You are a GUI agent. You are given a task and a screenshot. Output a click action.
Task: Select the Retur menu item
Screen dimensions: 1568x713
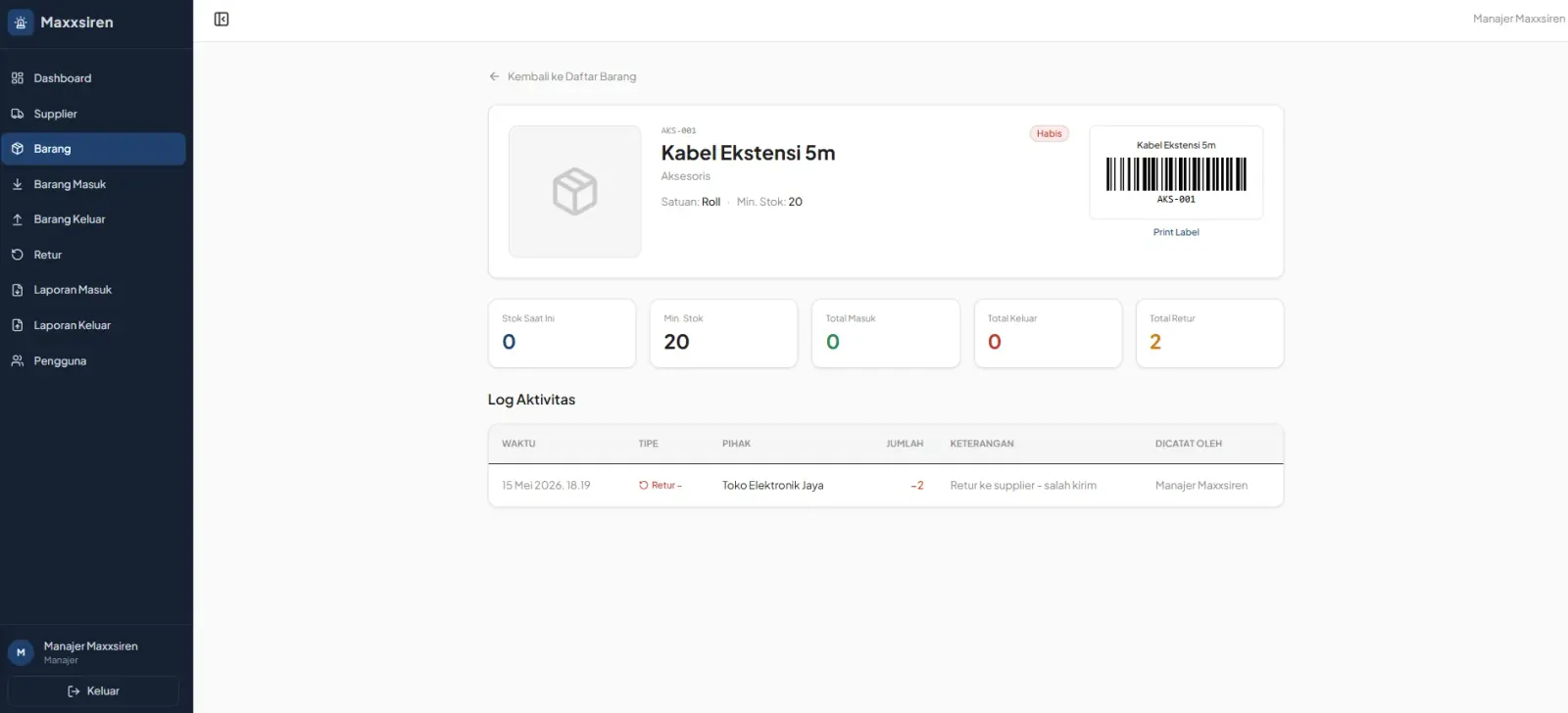coord(93,255)
